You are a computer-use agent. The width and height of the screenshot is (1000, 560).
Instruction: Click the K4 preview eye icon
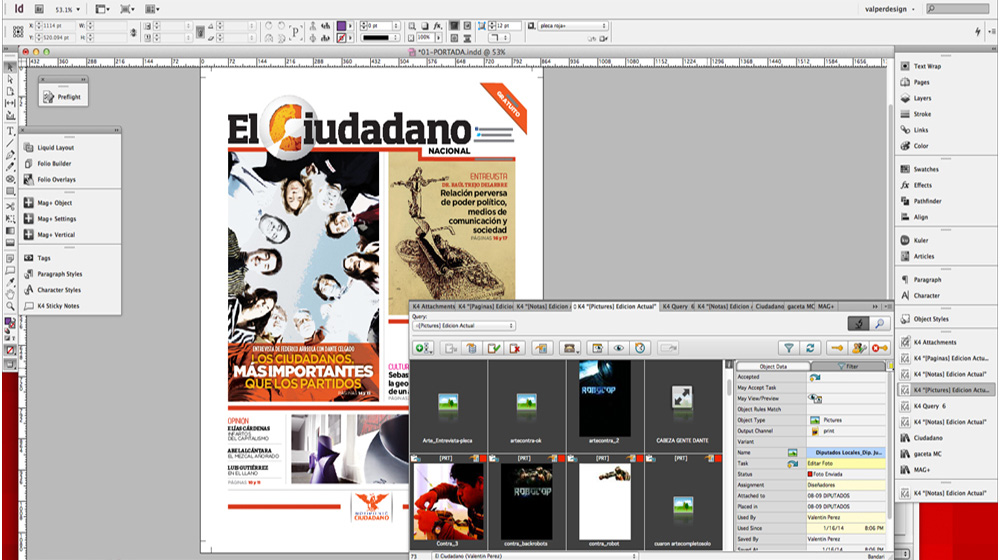[619, 348]
